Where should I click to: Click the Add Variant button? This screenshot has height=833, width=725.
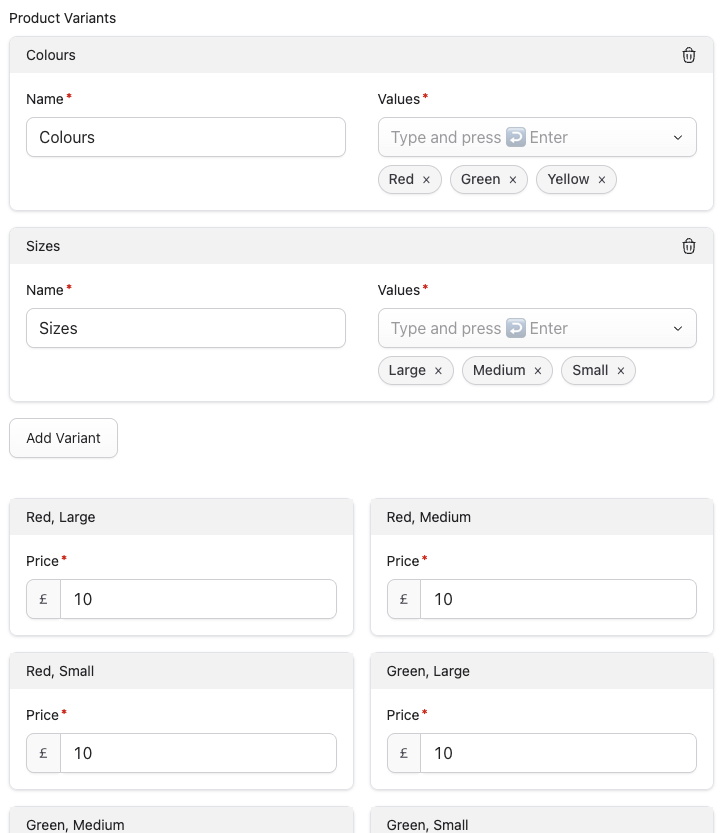(x=63, y=438)
